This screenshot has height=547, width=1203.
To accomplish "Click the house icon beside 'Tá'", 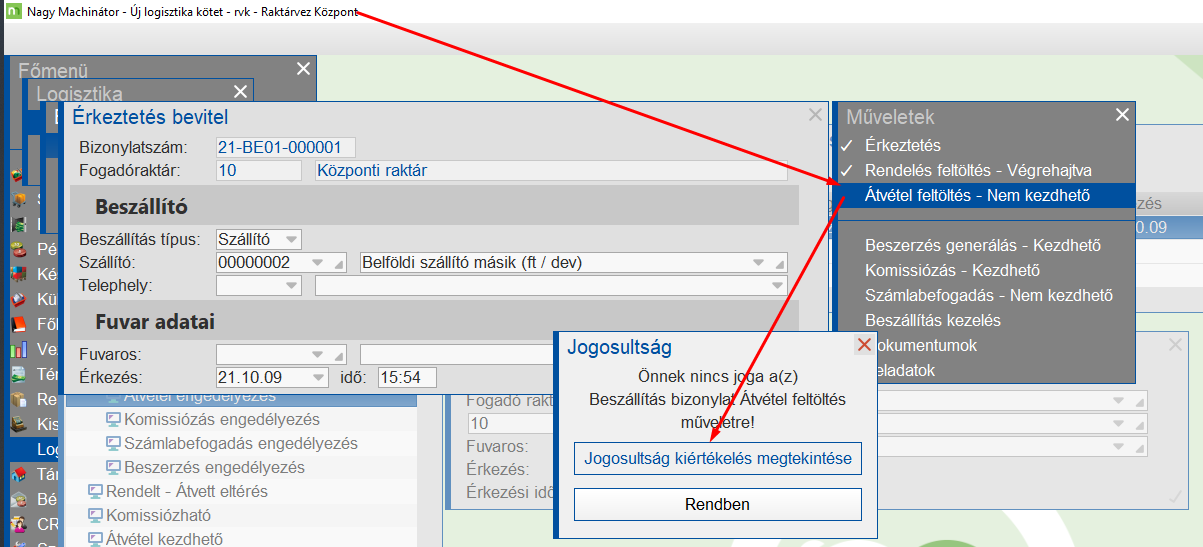I will tap(18, 474).
